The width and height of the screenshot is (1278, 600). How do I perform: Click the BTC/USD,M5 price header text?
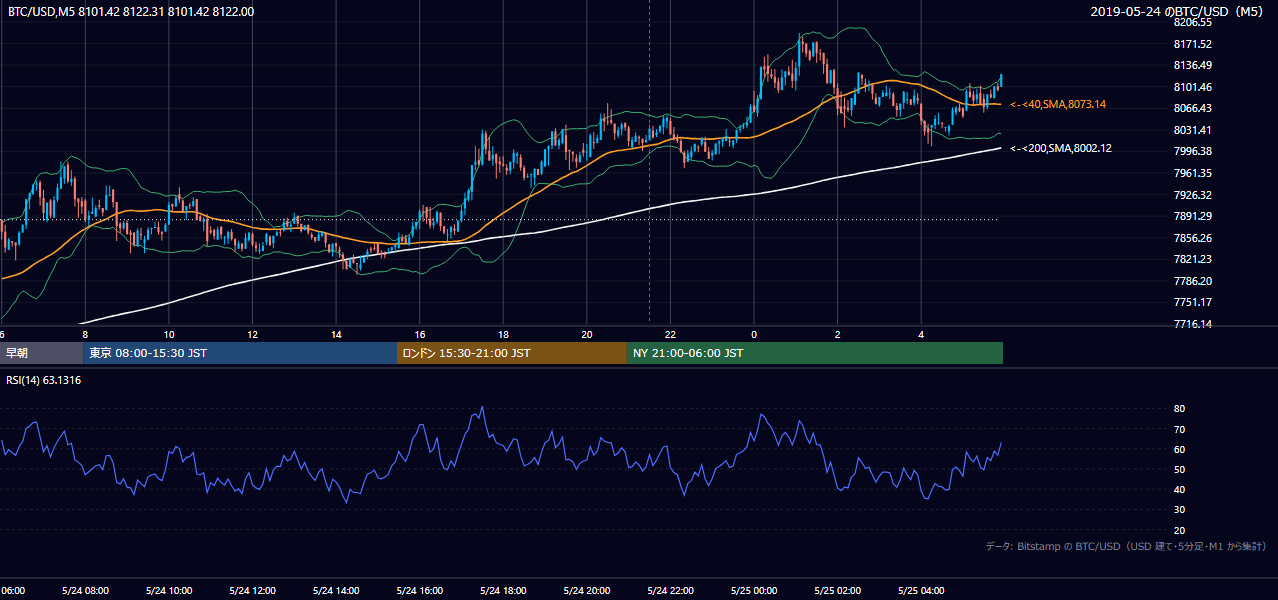click(x=130, y=11)
